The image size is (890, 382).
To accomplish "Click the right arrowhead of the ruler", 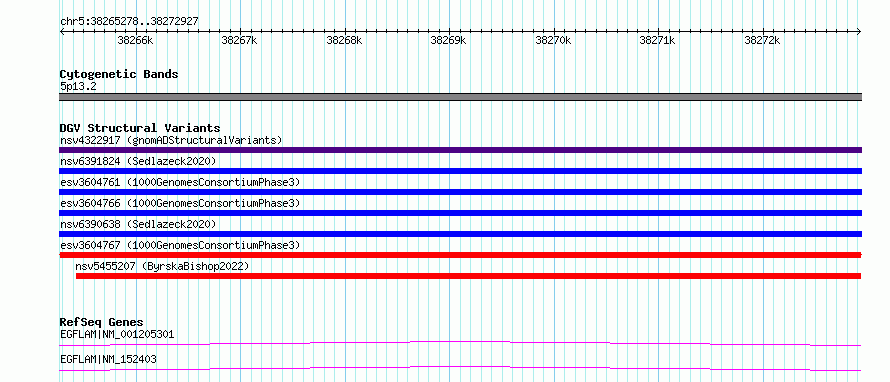I will click(859, 31).
